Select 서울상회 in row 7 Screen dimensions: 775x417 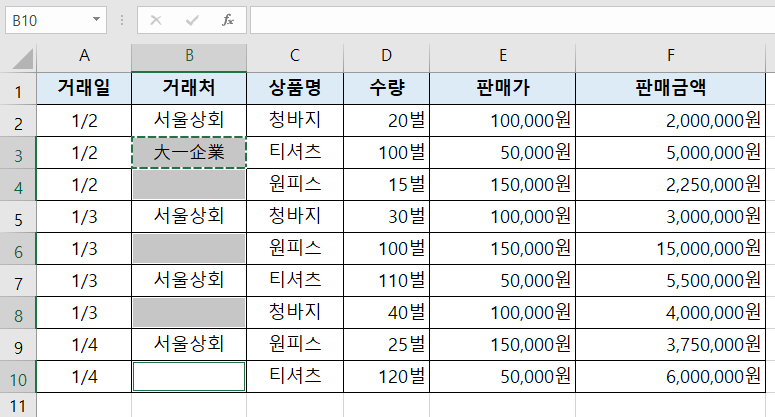189,281
